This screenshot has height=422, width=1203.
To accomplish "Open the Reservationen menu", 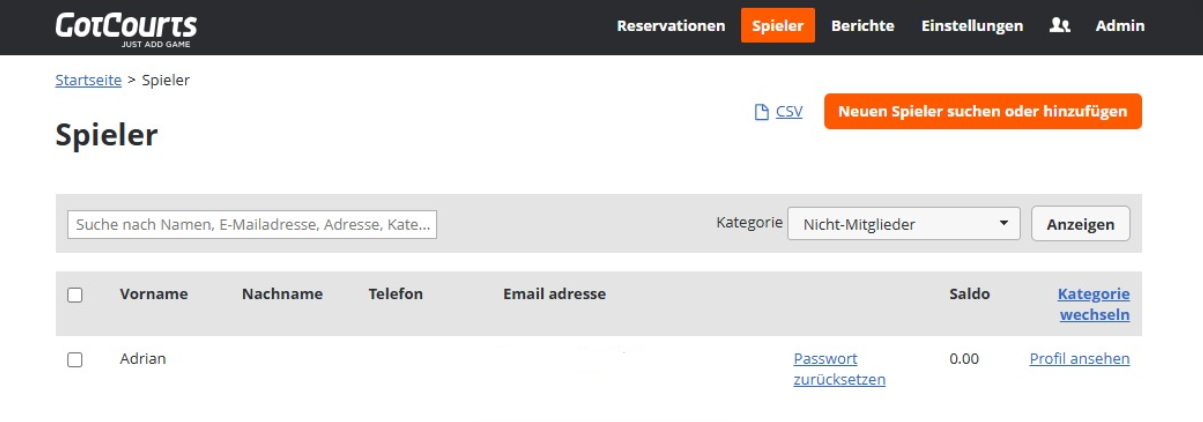I will tap(671, 26).
